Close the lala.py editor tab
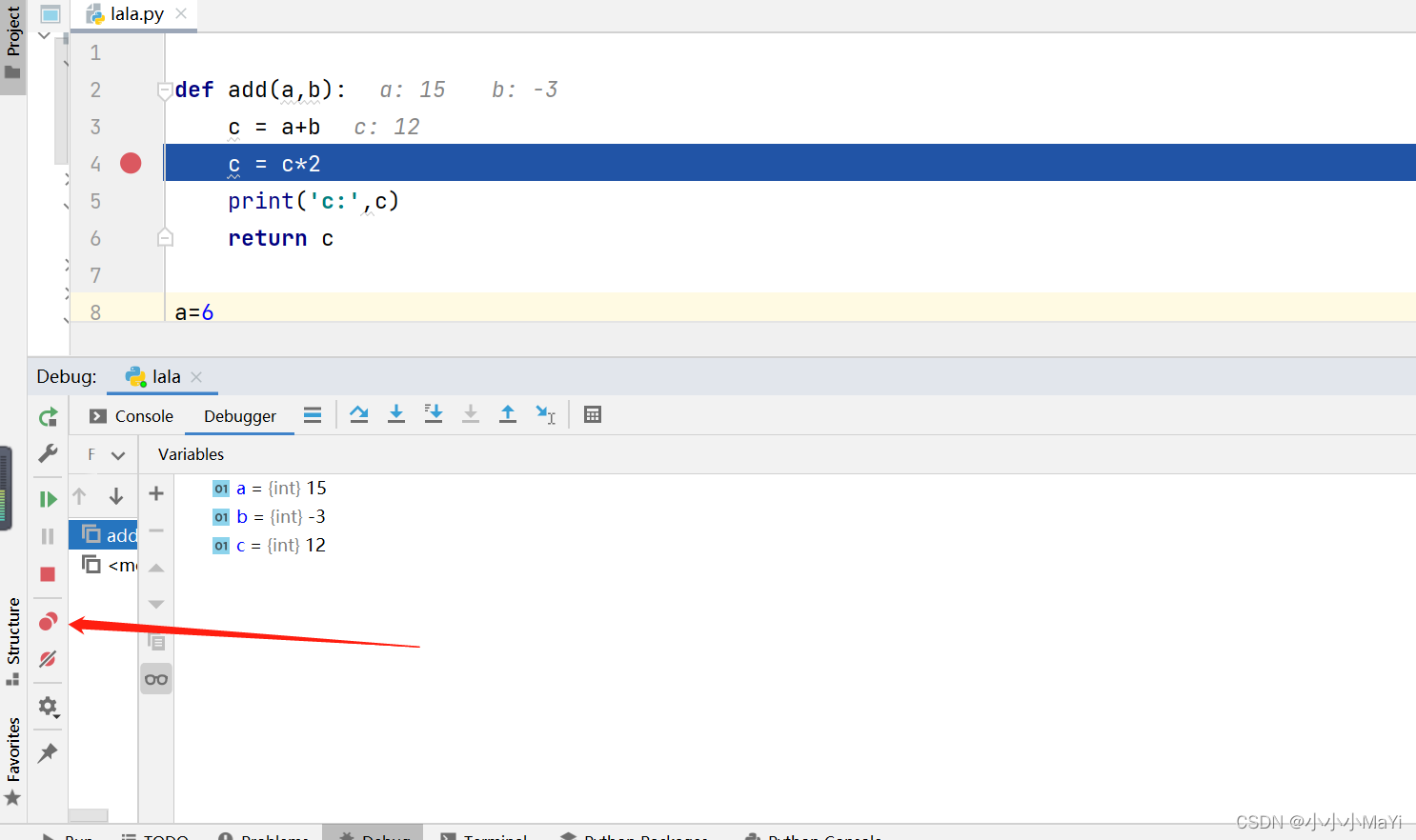 [181, 13]
